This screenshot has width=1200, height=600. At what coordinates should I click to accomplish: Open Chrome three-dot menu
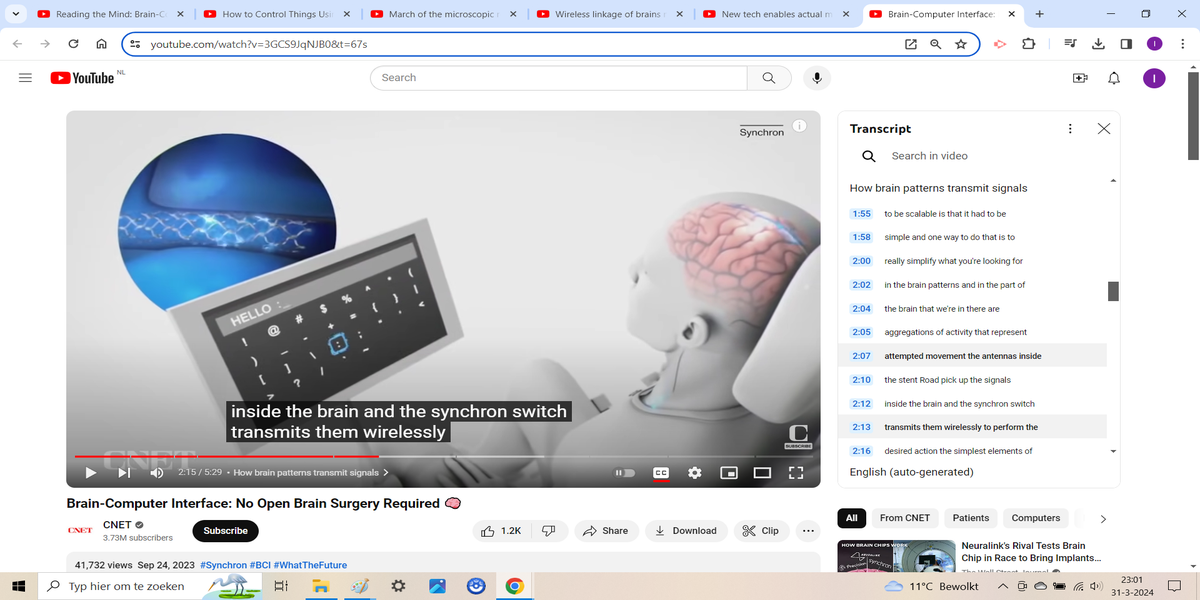(x=1184, y=44)
